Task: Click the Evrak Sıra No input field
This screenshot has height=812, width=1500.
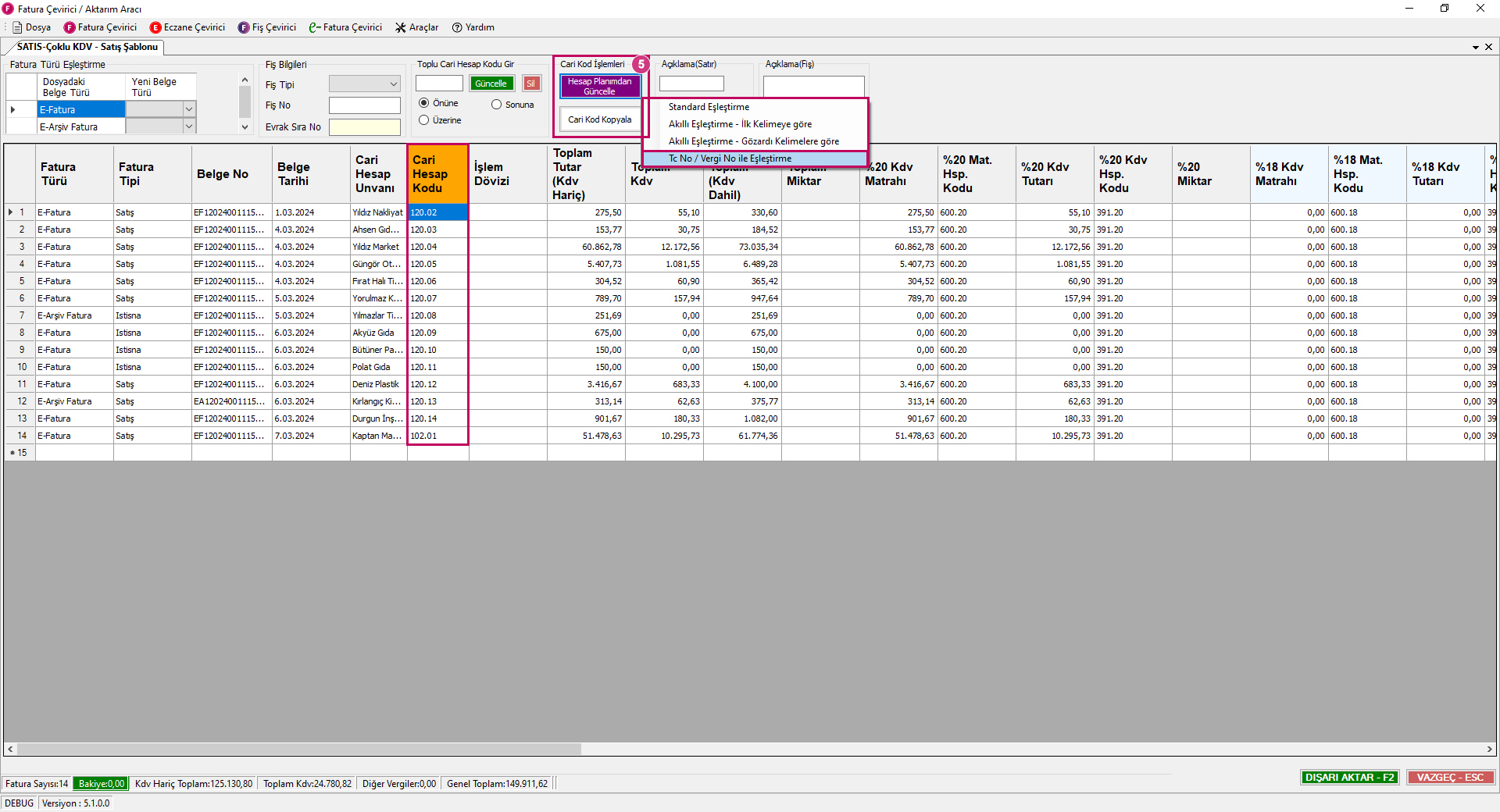Action: pos(364,127)
